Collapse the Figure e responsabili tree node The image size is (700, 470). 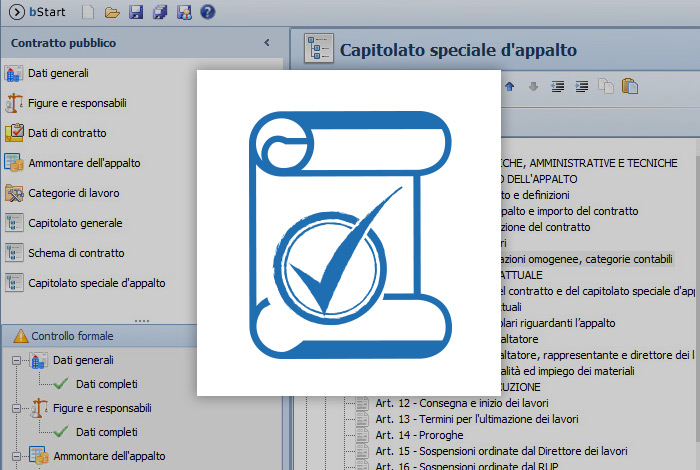(x=17, y=409)
